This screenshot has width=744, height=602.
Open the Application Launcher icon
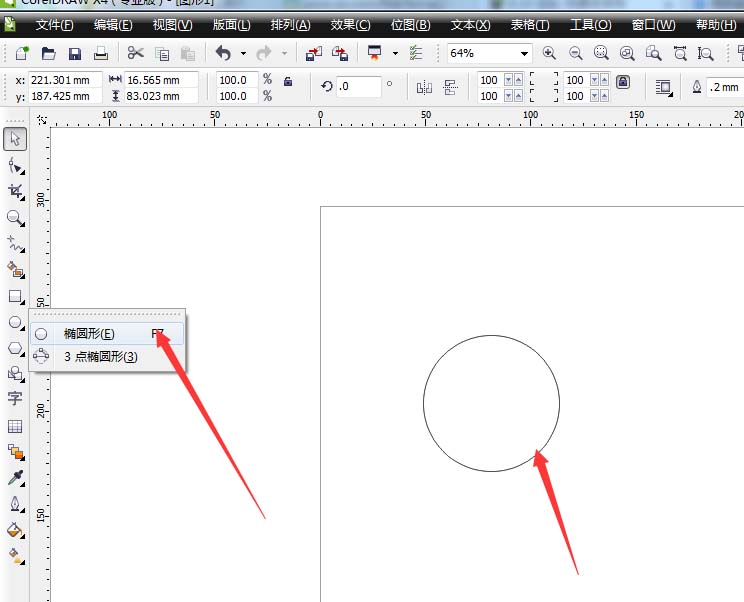click(x=374, y=52)
